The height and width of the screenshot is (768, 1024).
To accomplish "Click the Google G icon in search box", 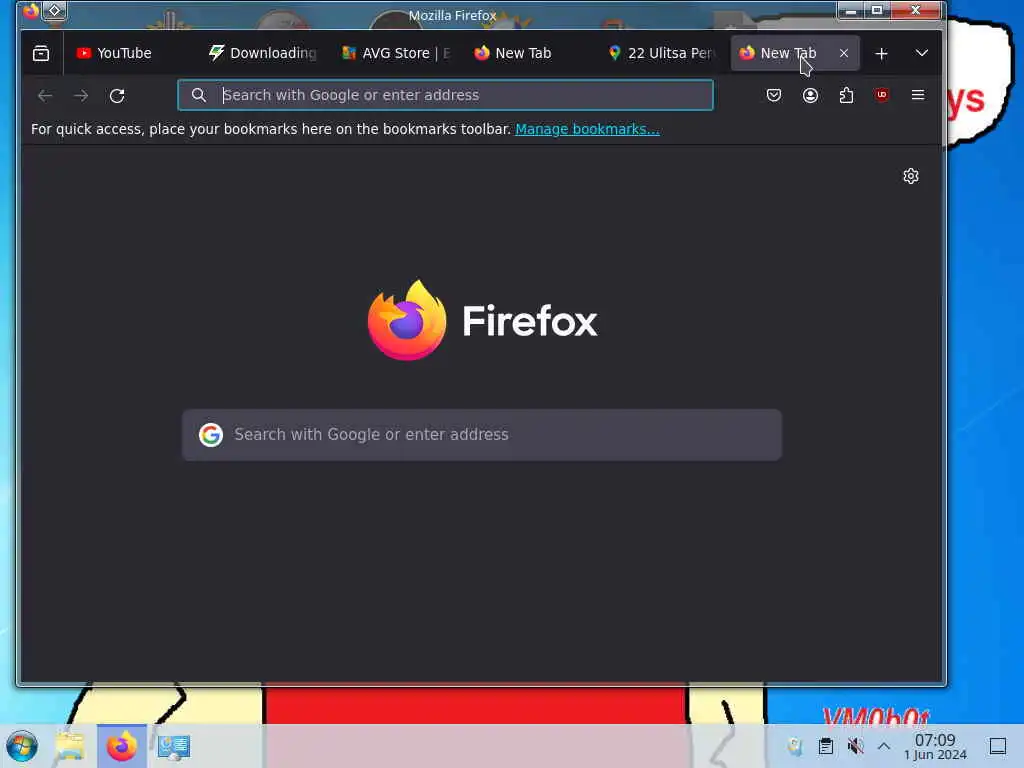I will (211, 435).
